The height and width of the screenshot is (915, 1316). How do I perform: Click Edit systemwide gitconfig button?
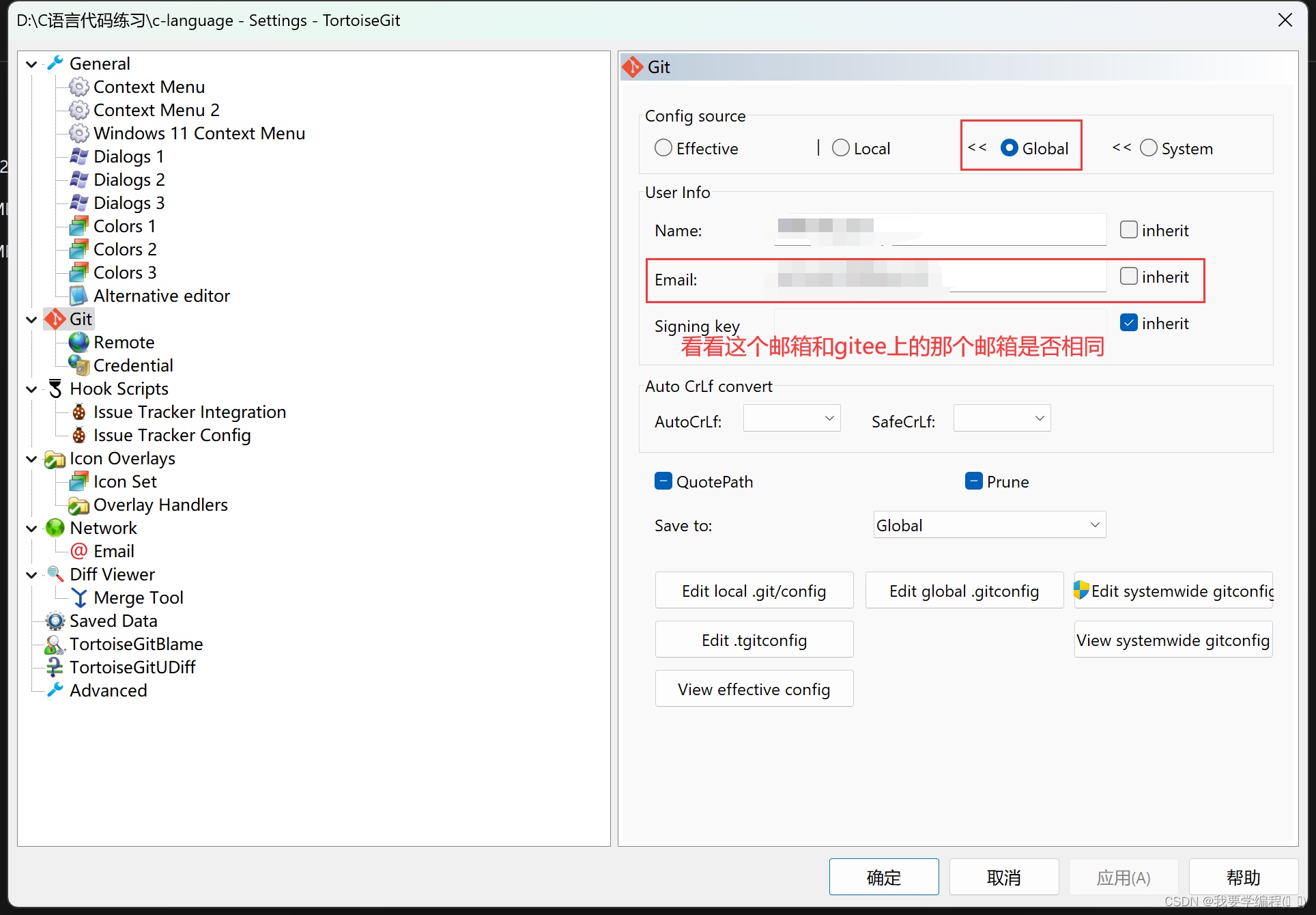(1173, 591)
